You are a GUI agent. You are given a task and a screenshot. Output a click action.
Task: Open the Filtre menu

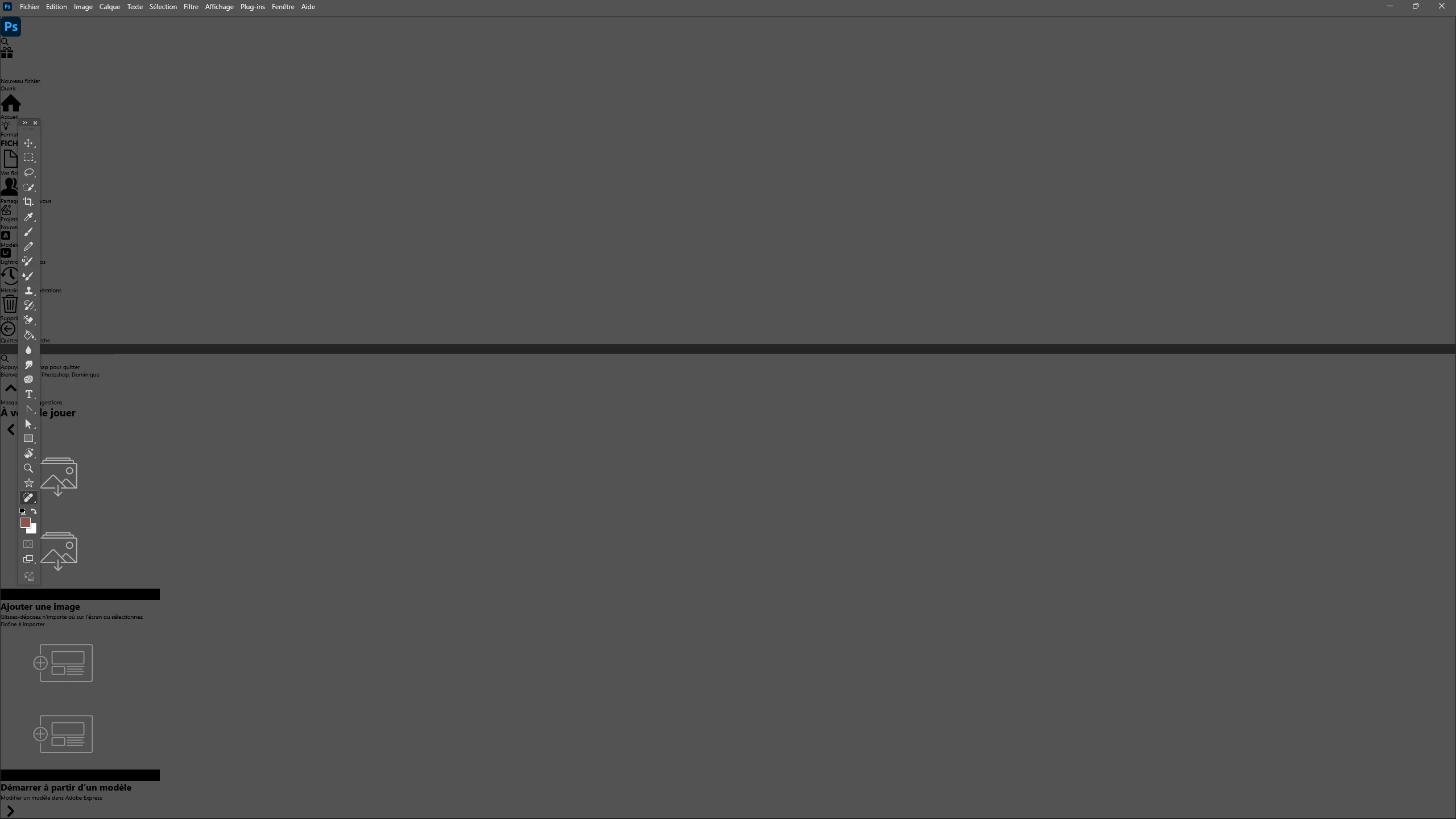point(191,7)
